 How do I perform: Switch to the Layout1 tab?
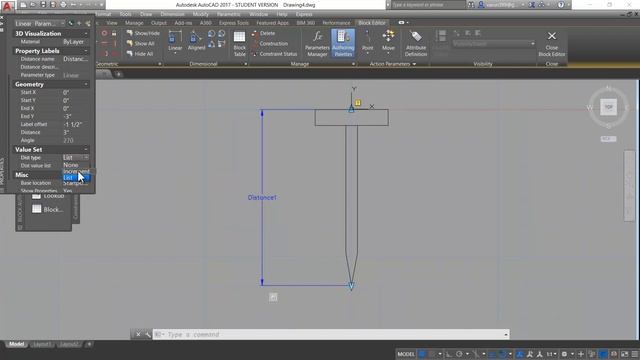[42, 344]
